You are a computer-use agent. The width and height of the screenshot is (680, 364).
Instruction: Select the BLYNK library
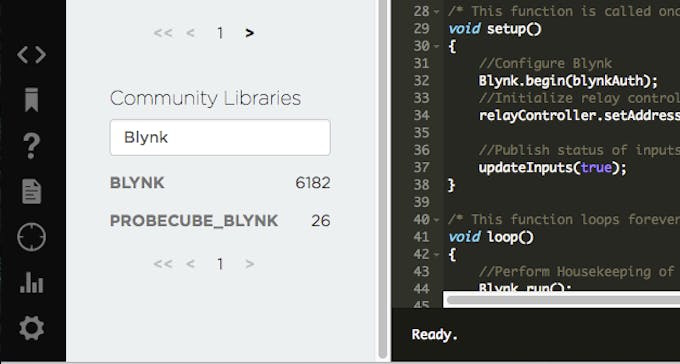click(x=137, y=183)
